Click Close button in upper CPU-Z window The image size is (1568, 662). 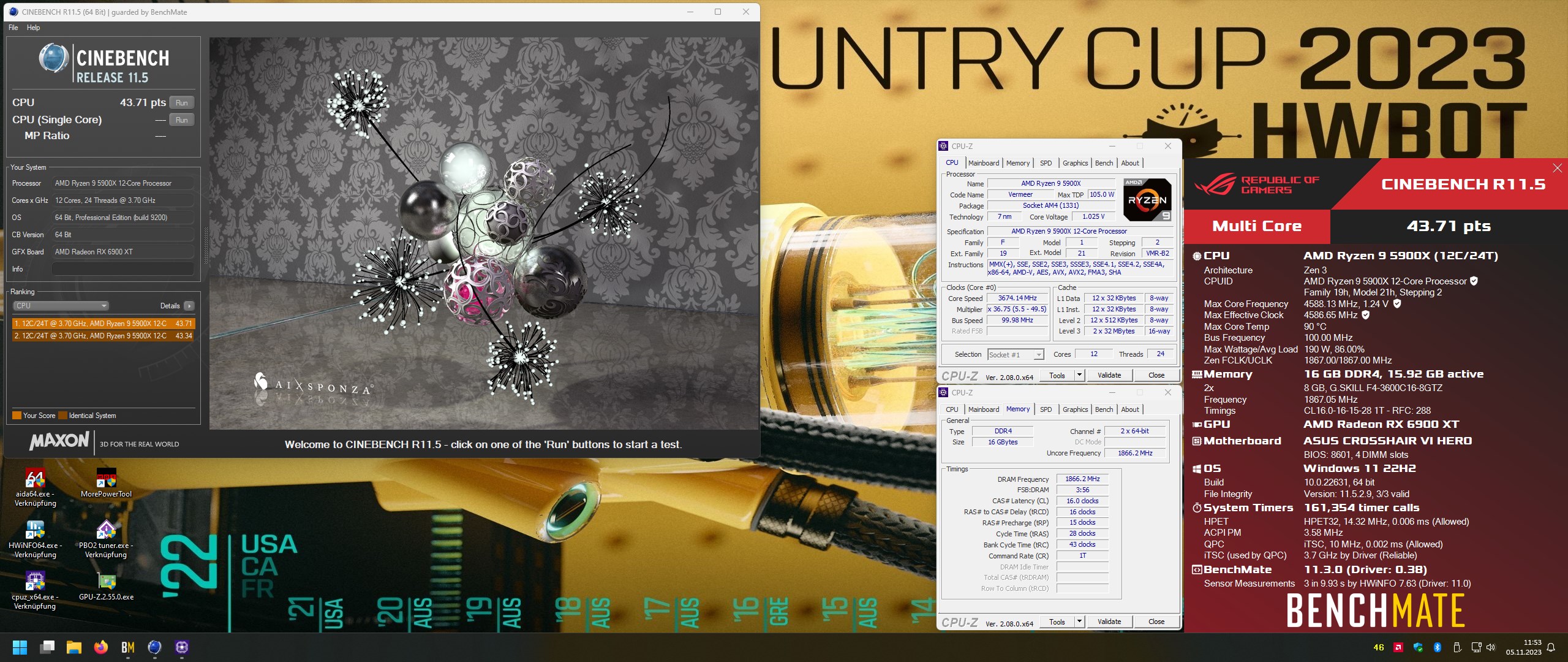click(1156, 375)
